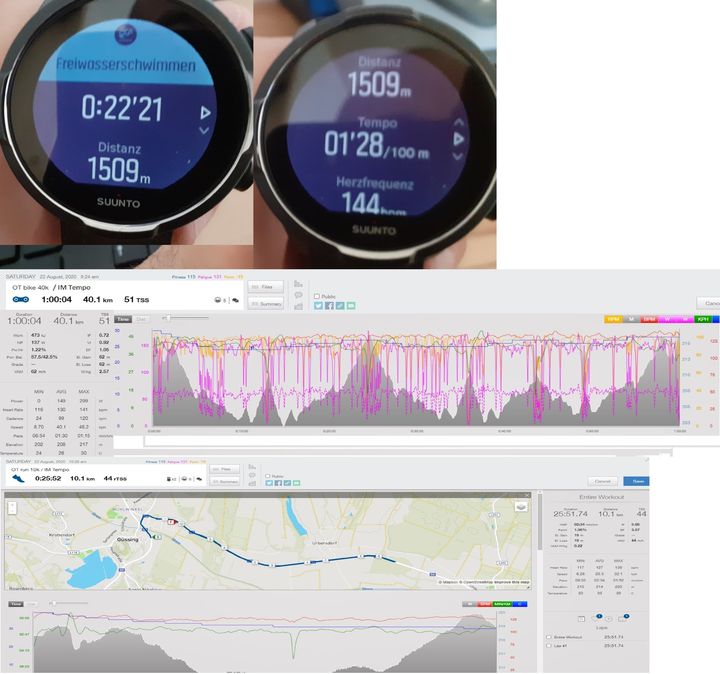720x674 pixels.
Task: Click the Güssing label on the map
Action: 128,539
